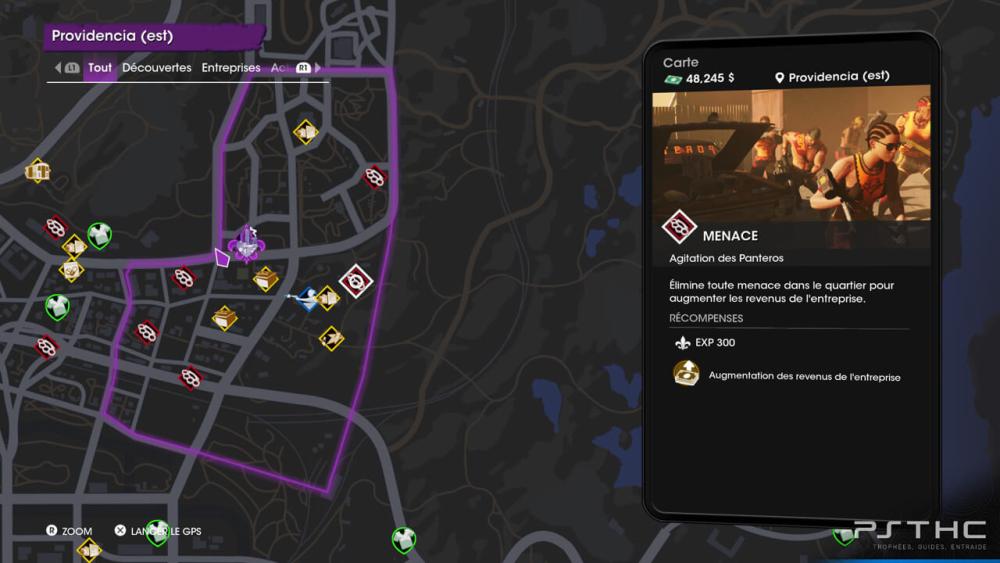Click the green clothing shop marker near top-left
The width and height of the screenshot is (1000, 563).
99,236
